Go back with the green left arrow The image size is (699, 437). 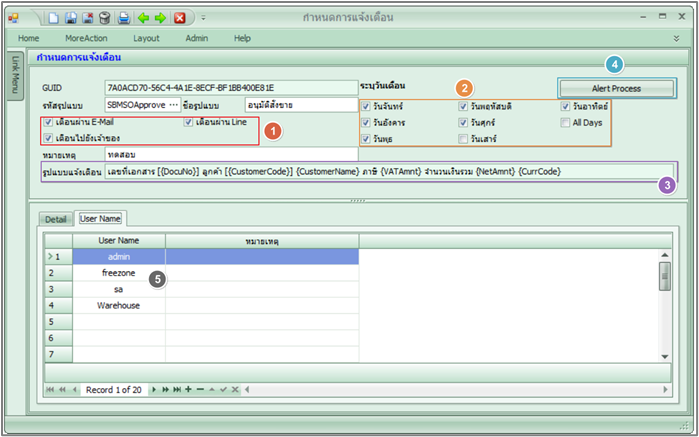143,18
